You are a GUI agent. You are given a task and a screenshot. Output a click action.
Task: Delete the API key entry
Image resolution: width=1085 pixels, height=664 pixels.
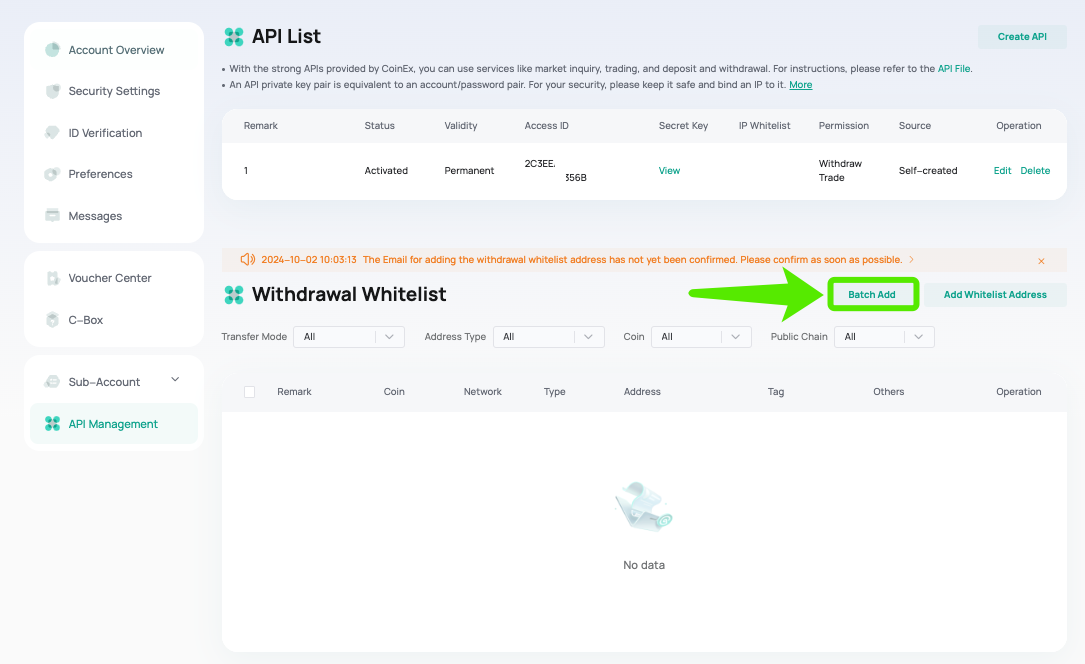tap(1035, 171)
